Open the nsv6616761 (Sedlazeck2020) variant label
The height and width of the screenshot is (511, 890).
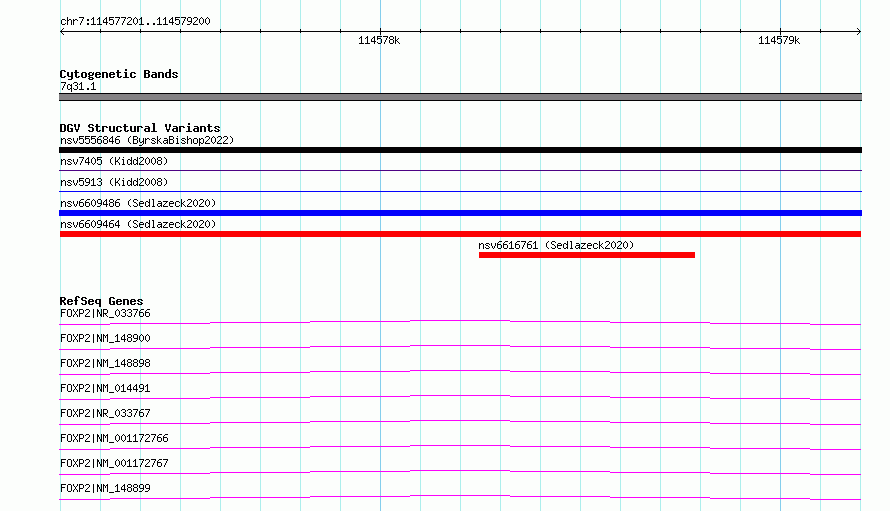pos(556,245)
